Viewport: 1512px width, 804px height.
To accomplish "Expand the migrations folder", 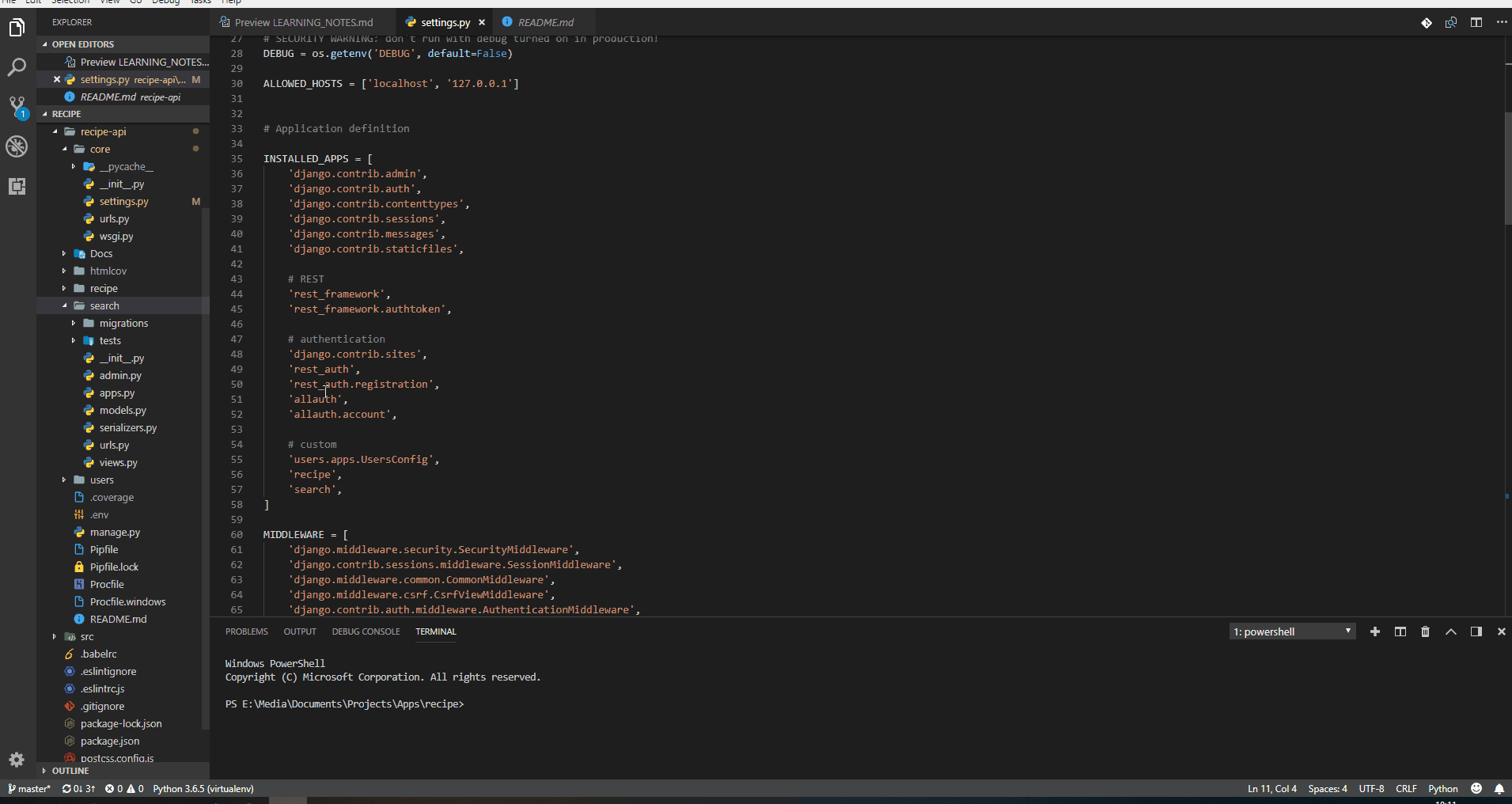I will (x=123, y=323).
